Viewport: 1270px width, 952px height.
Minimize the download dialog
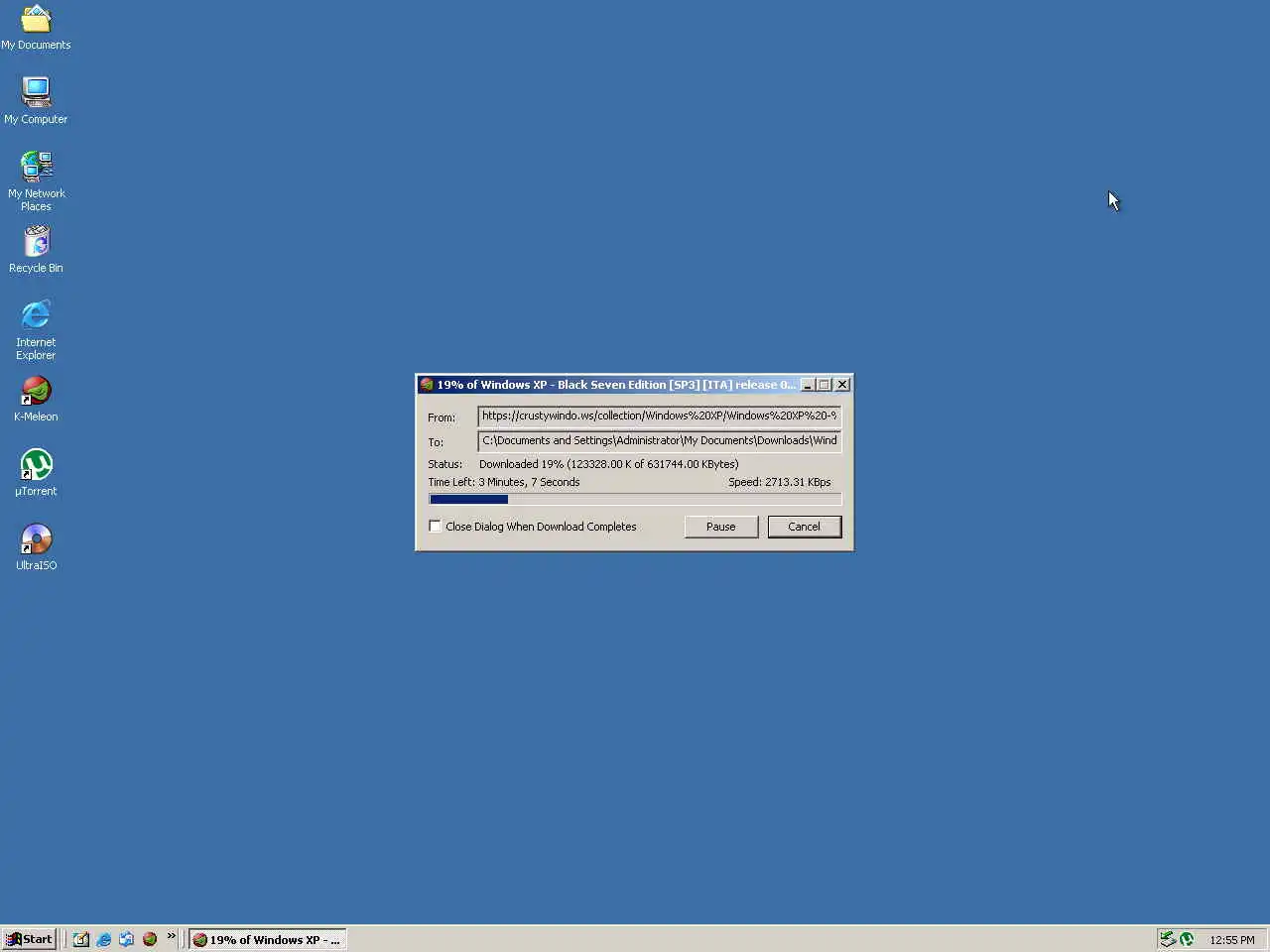click(808, 385)
